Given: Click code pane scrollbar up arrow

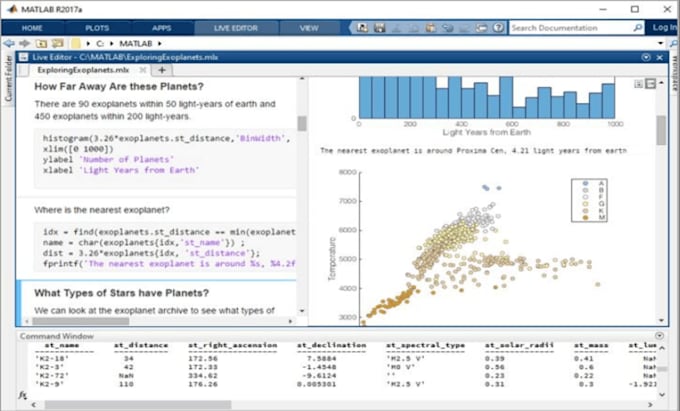Looking at the screenshot, I should pos(302,79).
